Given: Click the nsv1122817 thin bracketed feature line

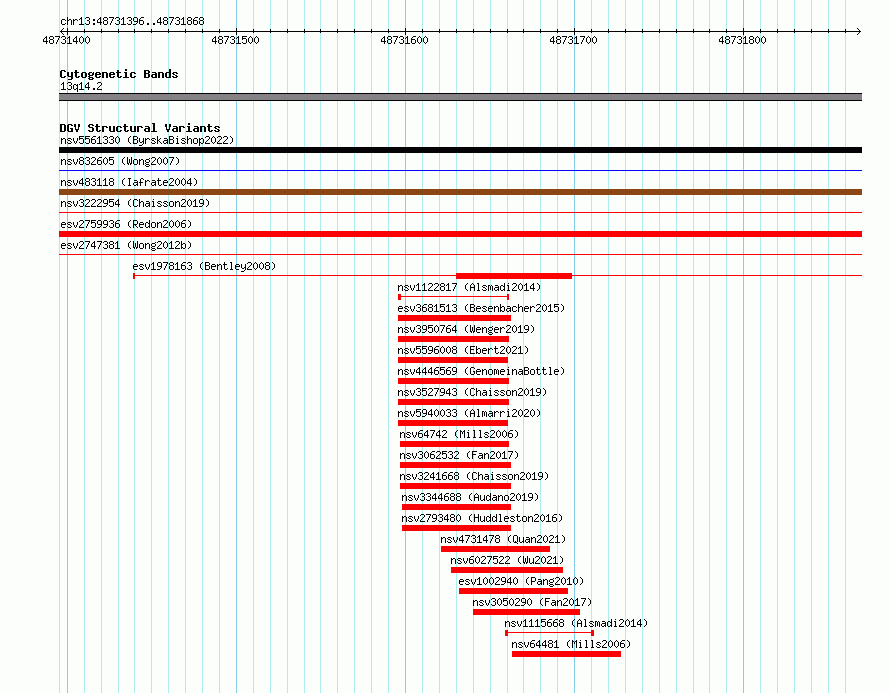Looking at the screenshot, I should click(x=454, y=297).
